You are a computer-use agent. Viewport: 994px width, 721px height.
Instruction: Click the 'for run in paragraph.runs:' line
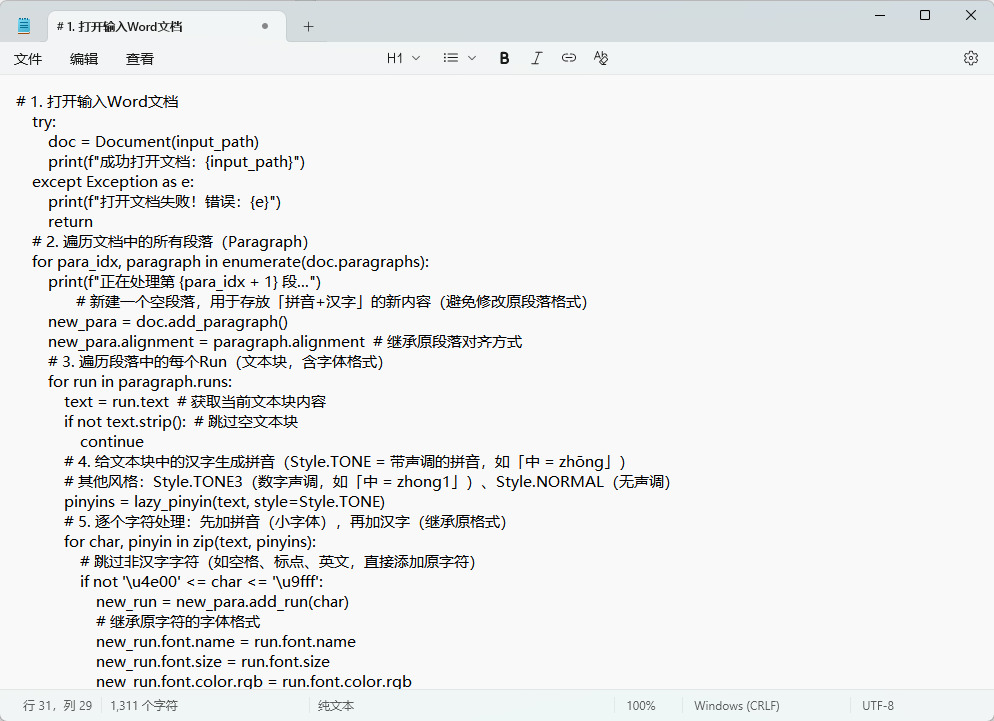click(x=140, y=381)
